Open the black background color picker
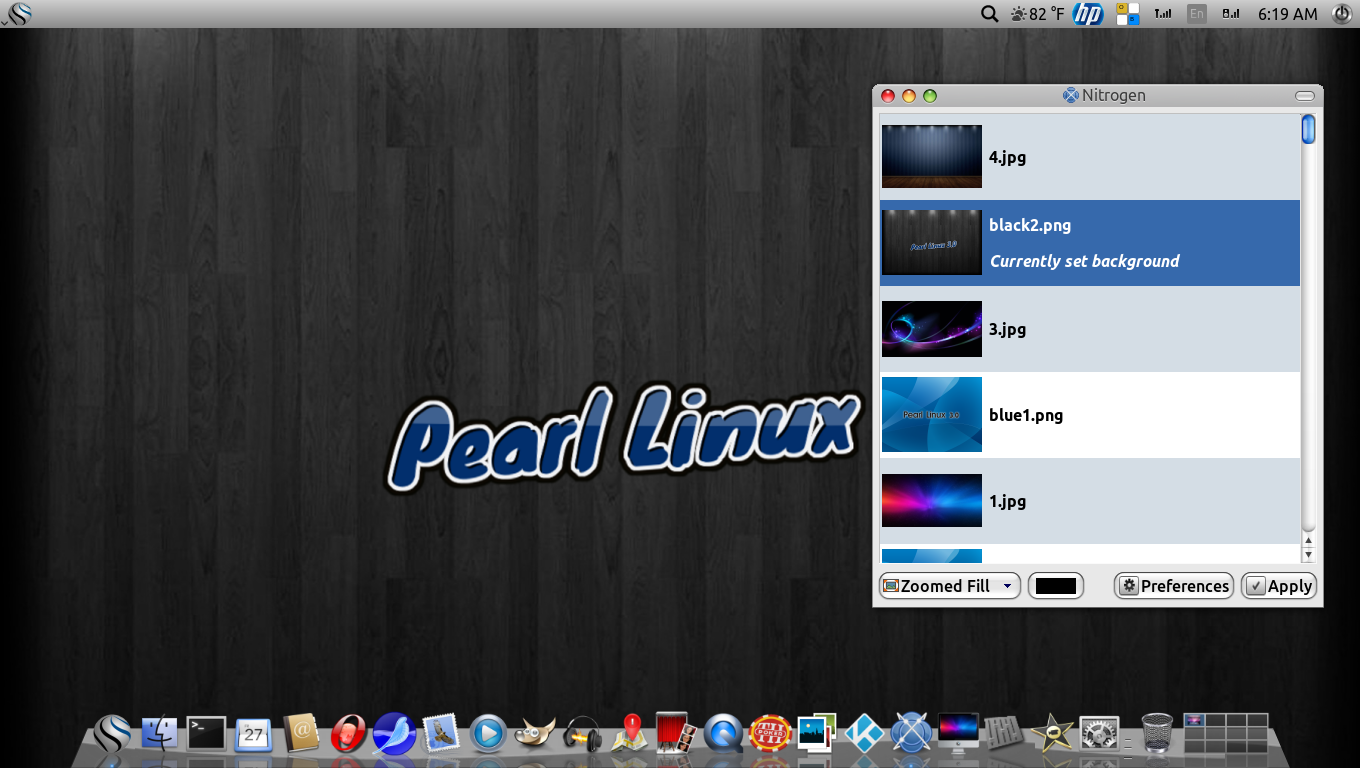The width and height of the screenshot is (1360, 768). [1056, 586]
